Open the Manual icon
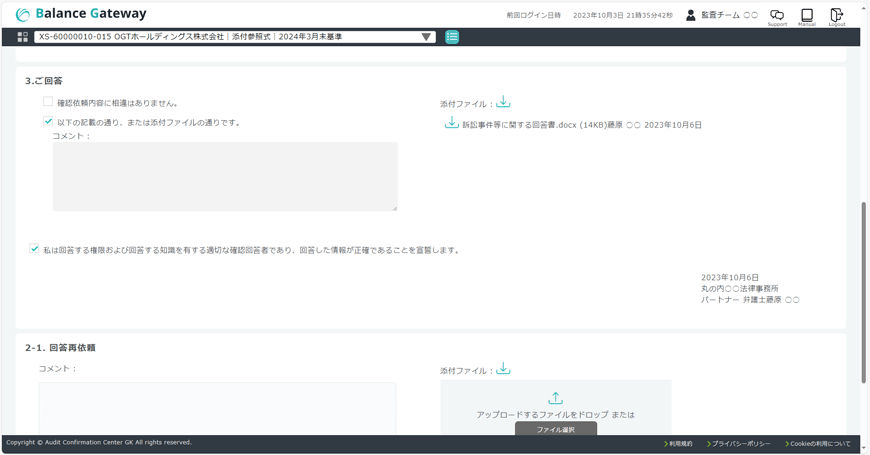 point(806,16)
